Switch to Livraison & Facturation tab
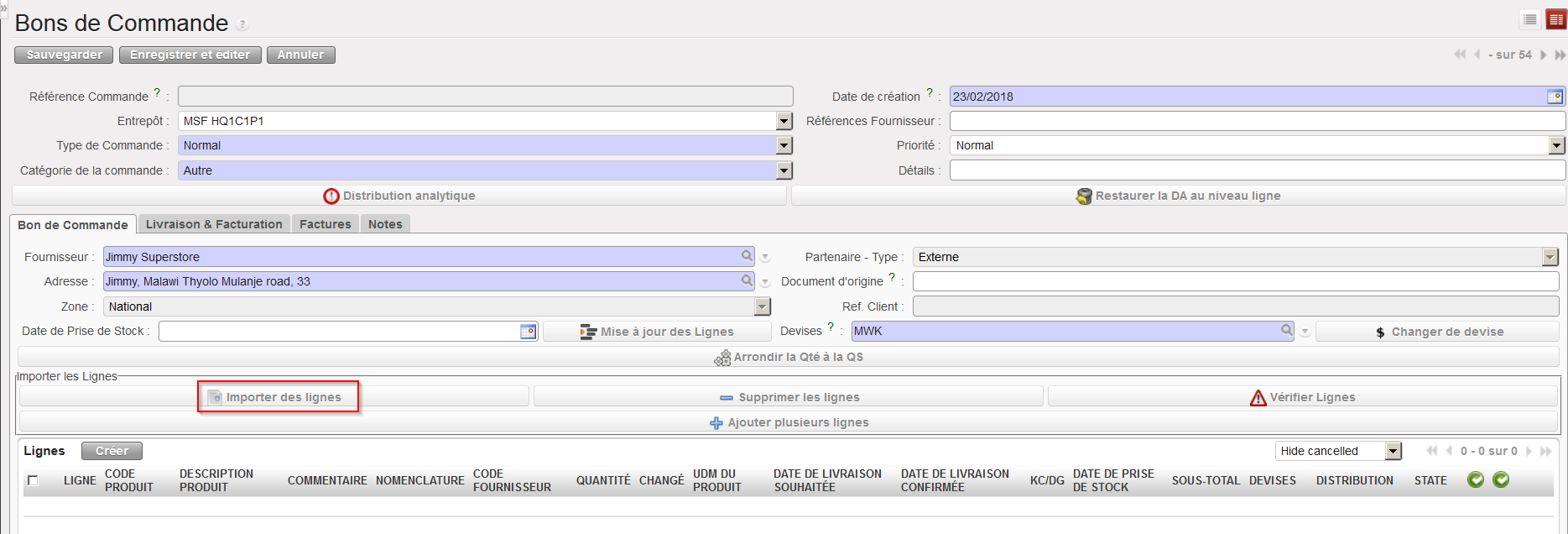 pos(214,224)
